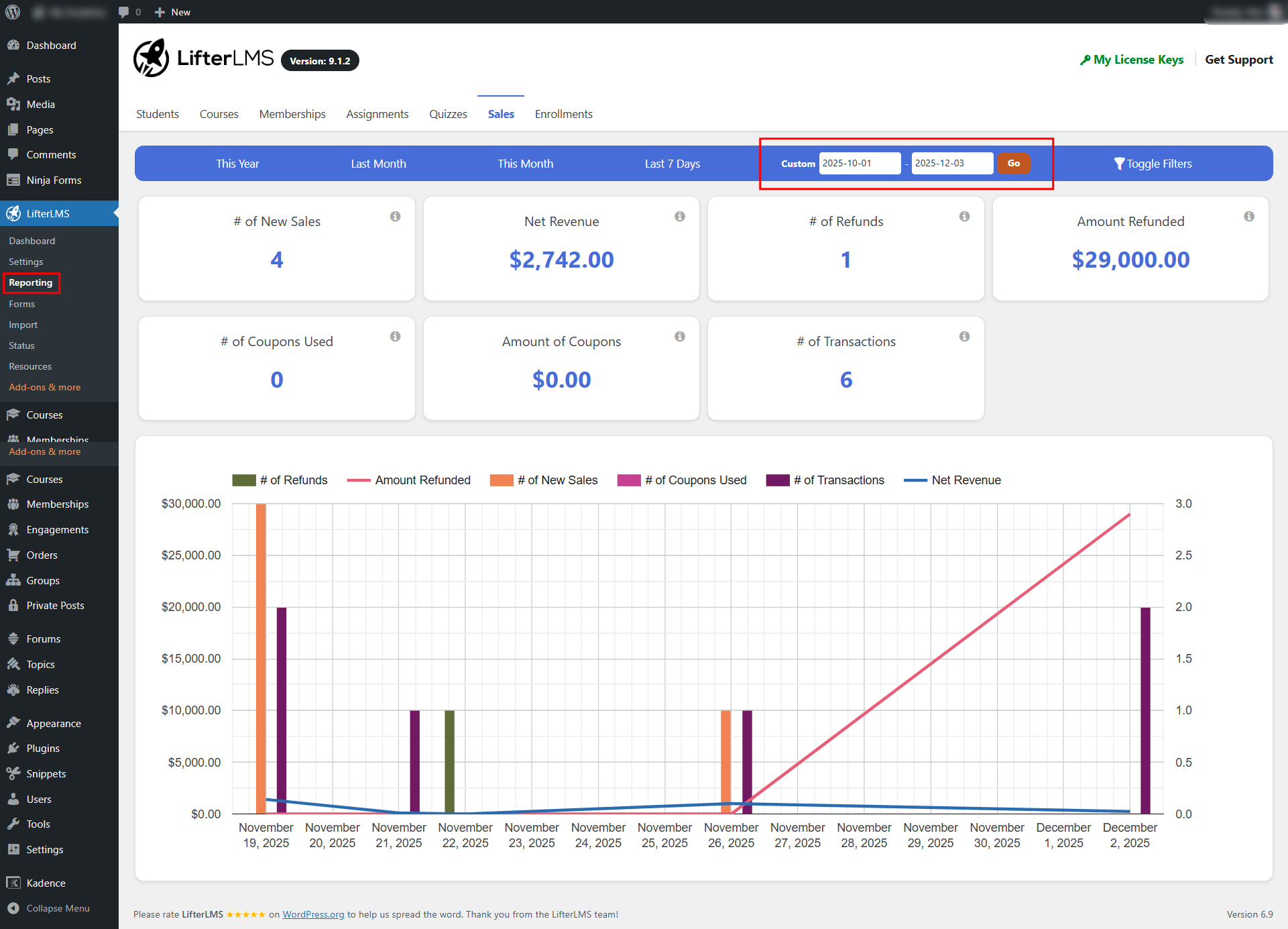Screen dimensions: 1288x929
Task: Click the Pages icon in sidebar
Action: 13,129
